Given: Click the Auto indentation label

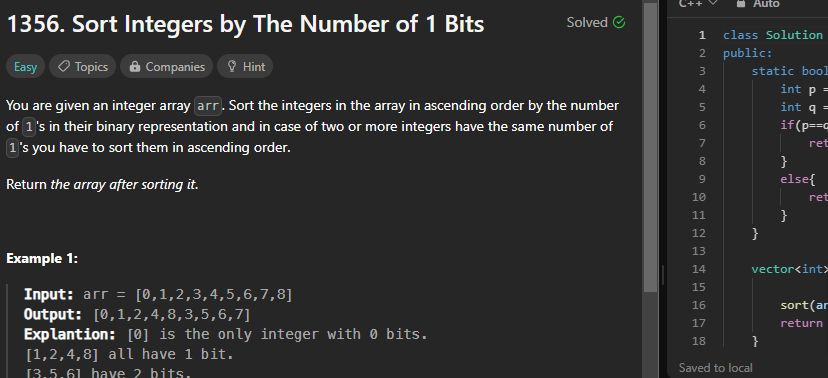Looking at the screenshot, I should tap(766, 4).
